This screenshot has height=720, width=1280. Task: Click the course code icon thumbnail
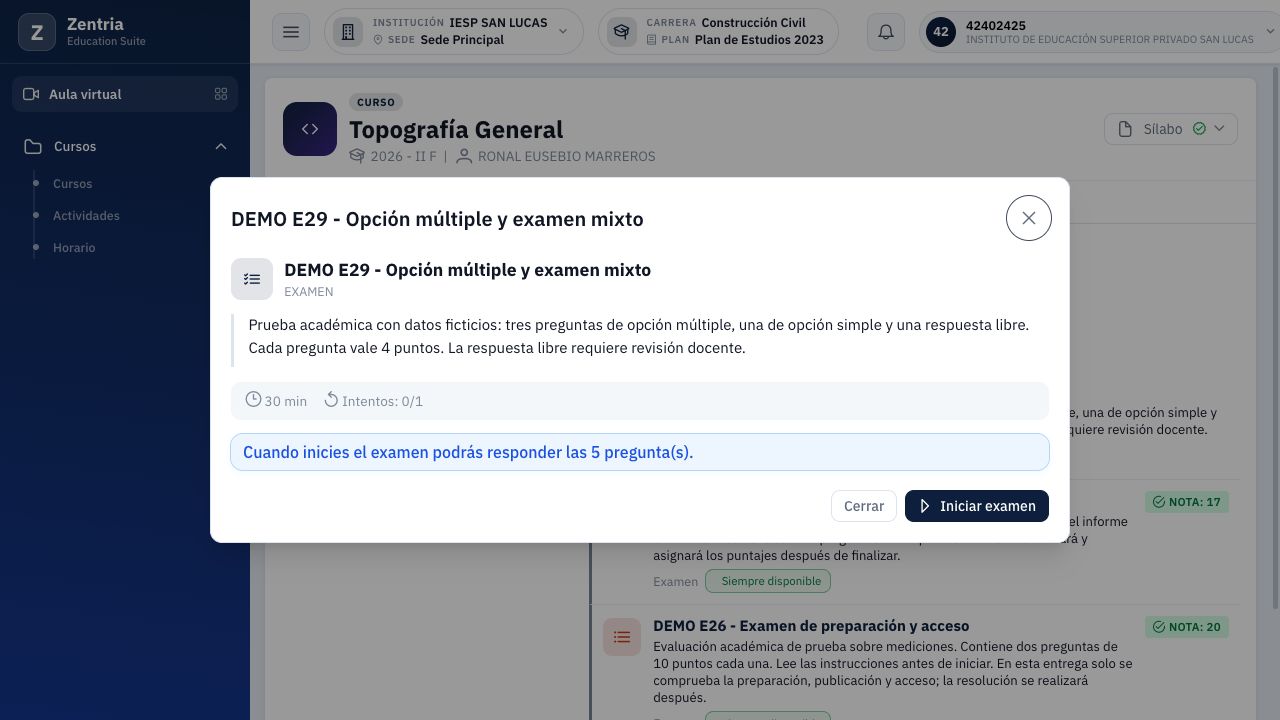(x=310, y=129)
